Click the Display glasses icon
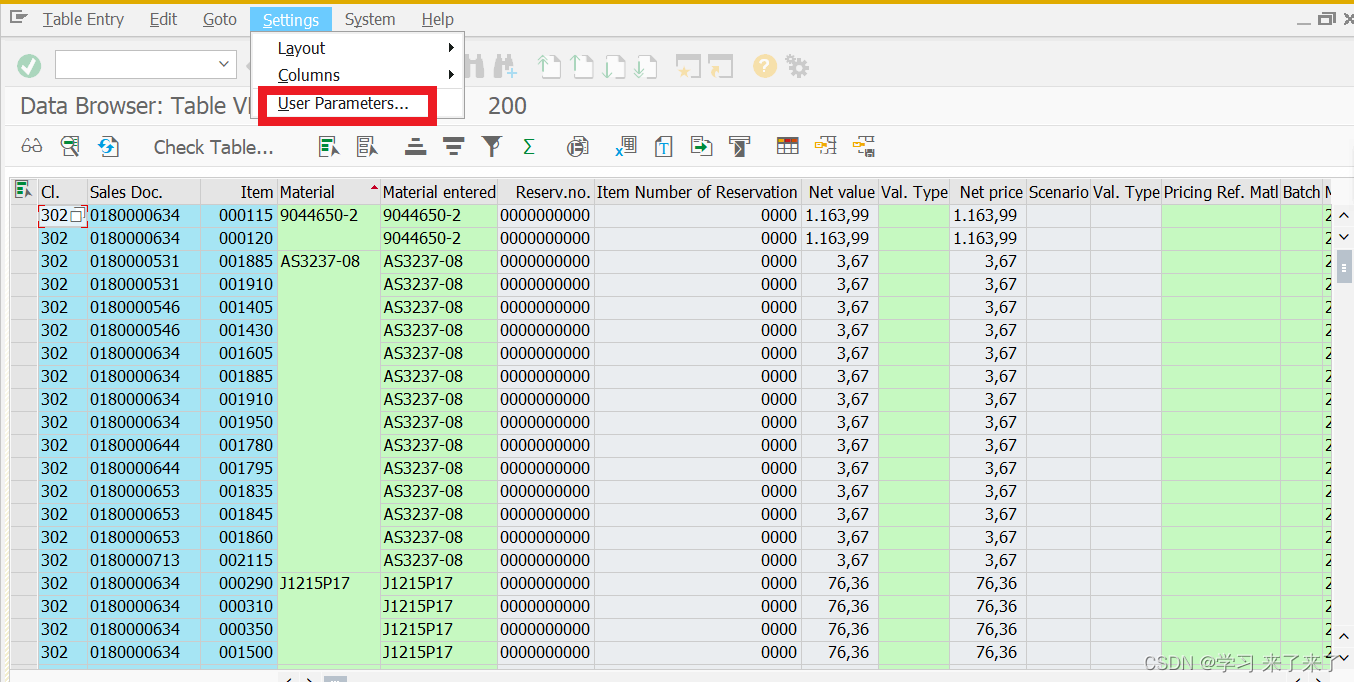Image resolution: width=1354 pixels, height=682 pixels. (32, 147)
